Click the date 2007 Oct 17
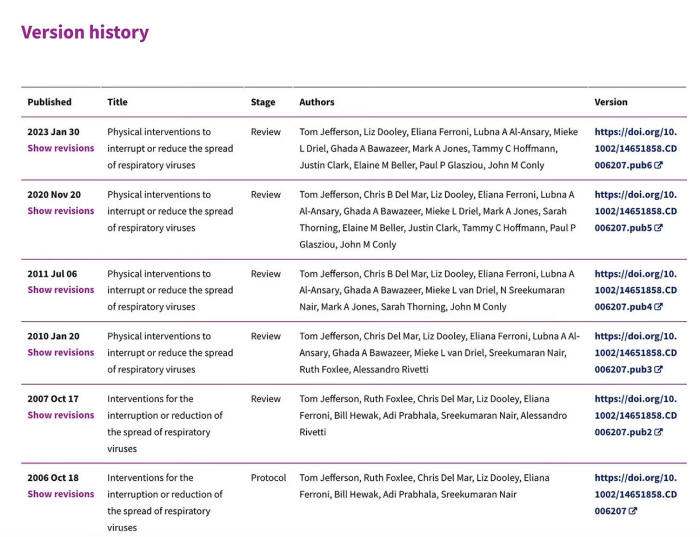This screenshot has height=537, width=700. (x=53, y=399)
